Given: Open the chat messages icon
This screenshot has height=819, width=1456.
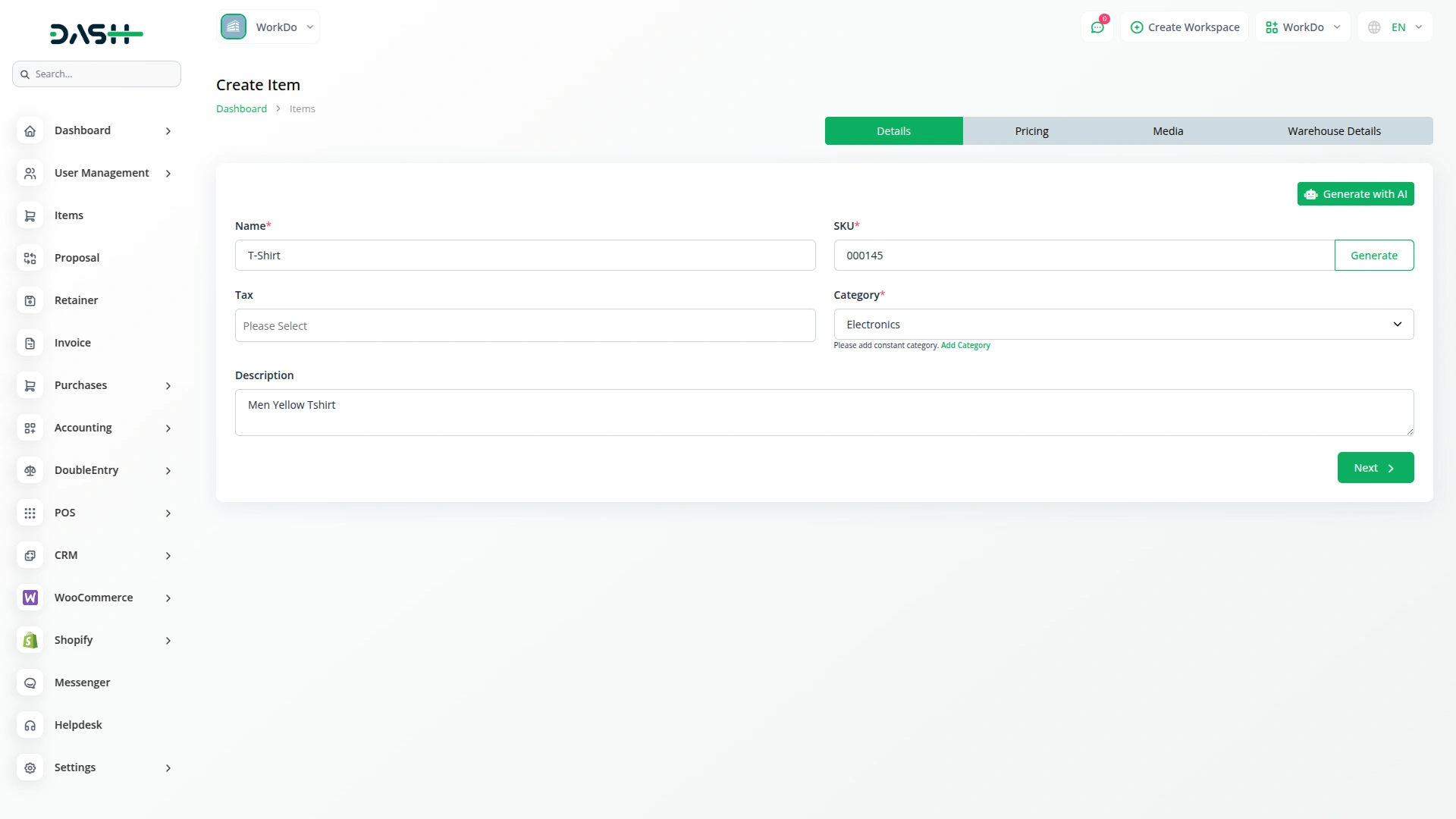Looking at the screenshot, I should (1097, 27).
